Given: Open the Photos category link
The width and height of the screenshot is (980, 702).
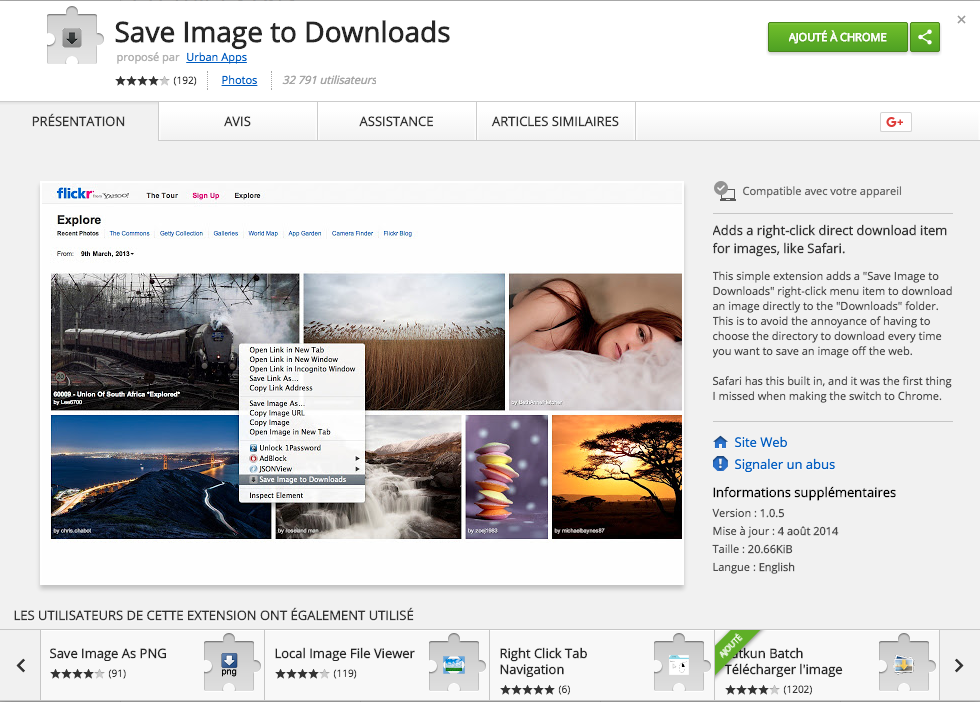Looking at the screenshot, I should [239, 80].
